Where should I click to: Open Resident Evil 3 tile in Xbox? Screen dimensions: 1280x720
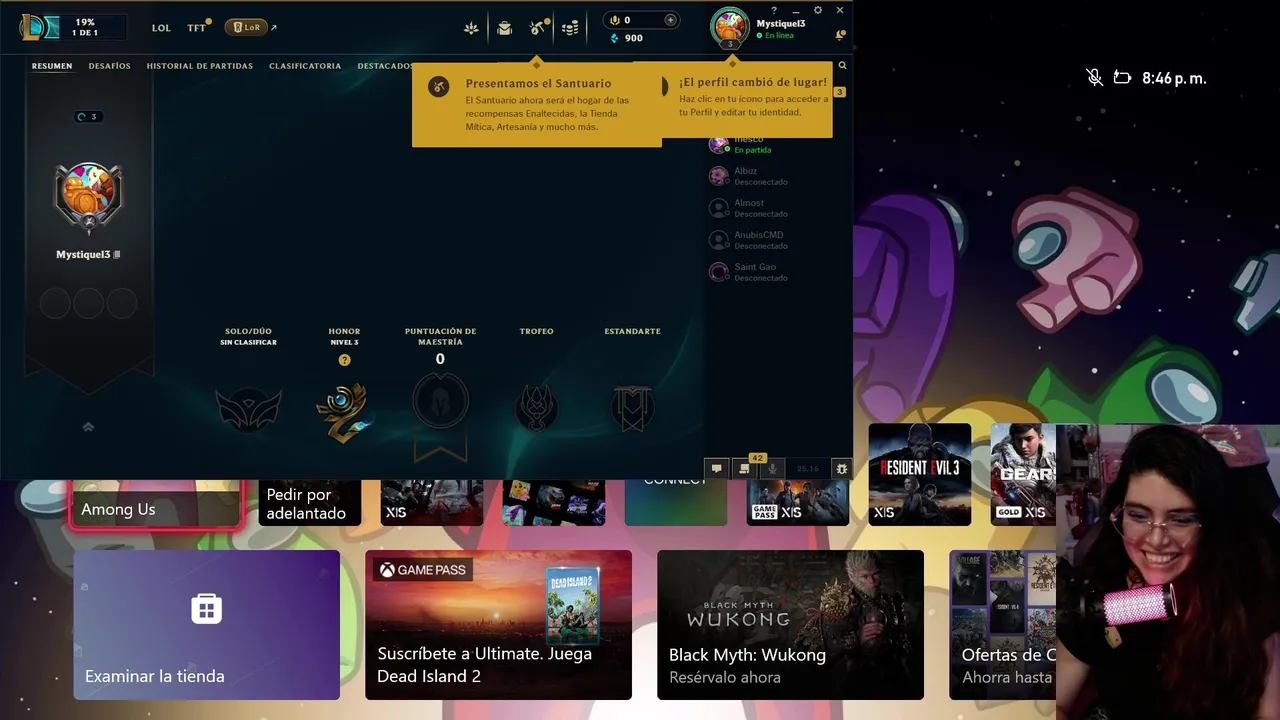coord(920,474)
